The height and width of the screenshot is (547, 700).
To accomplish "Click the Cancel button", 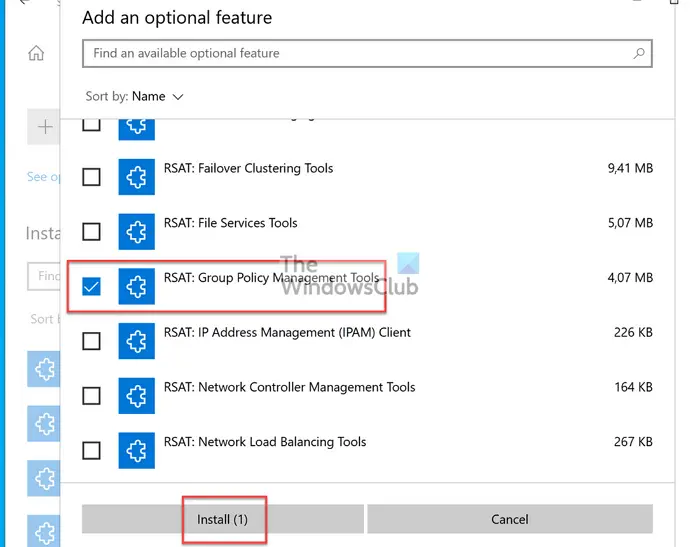I will tap(510, 519).
